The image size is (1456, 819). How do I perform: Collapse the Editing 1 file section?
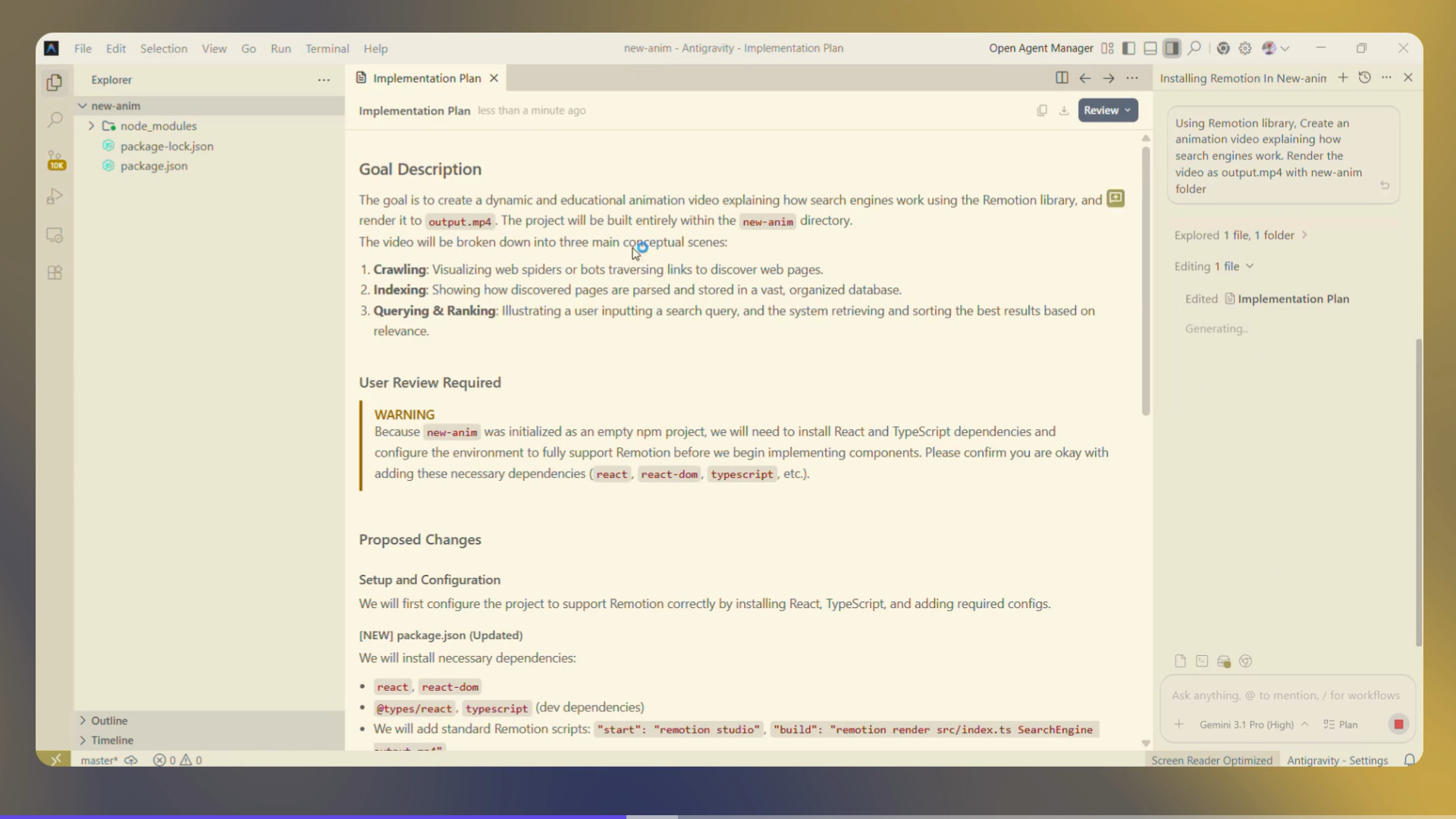[x=1214, y=266]
